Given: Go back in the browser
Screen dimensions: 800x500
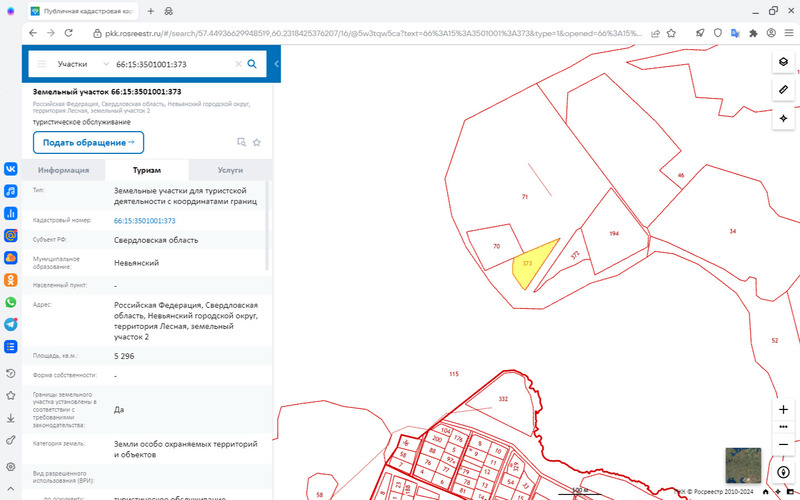Looking at the screenshot, I should (33, 33).
